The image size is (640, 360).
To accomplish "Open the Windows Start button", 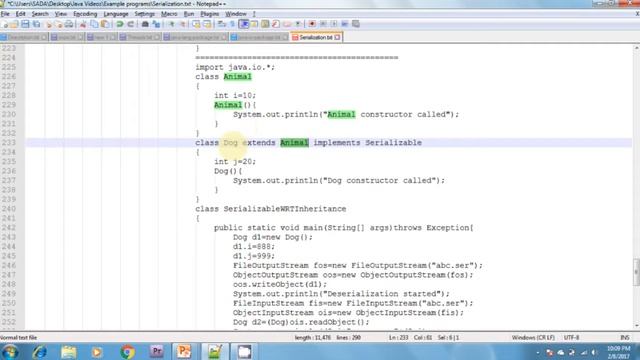I will coord(10,352).
